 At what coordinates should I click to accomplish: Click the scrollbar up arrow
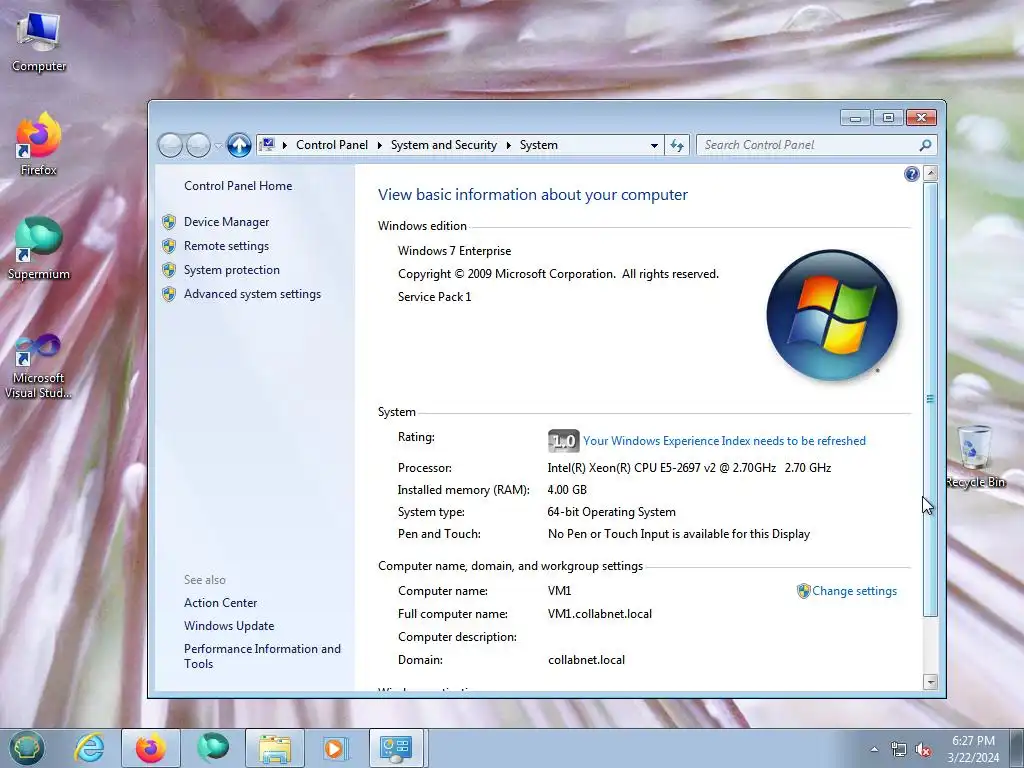931,174
